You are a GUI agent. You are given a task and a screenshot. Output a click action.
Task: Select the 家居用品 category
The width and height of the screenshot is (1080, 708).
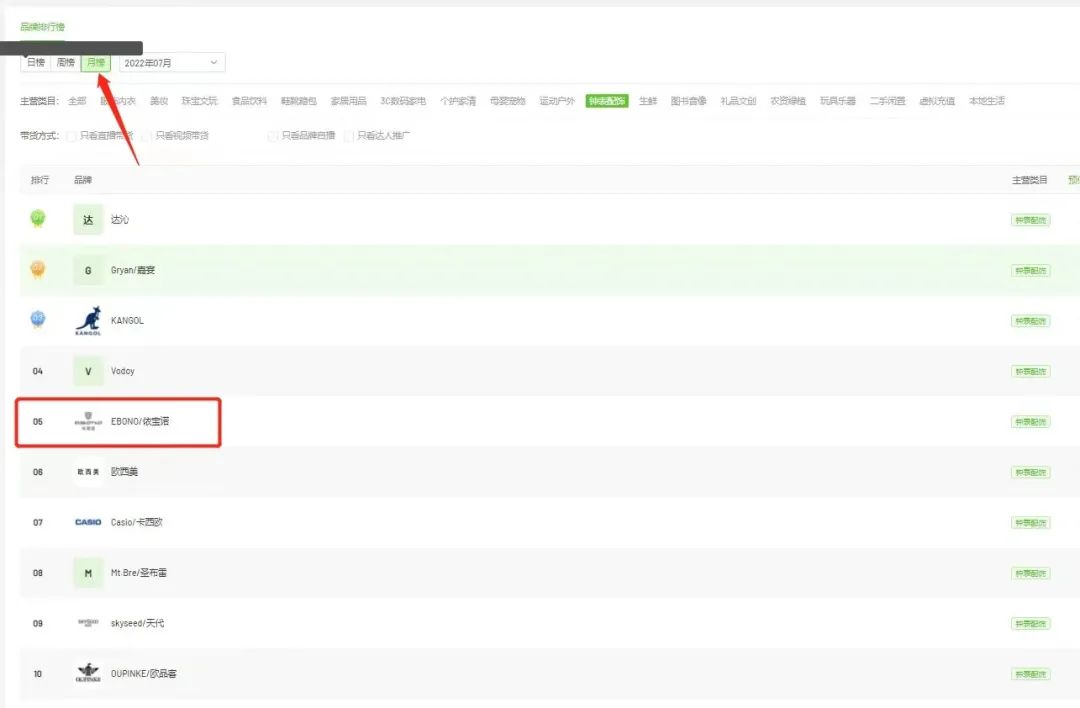pos(349,101)
